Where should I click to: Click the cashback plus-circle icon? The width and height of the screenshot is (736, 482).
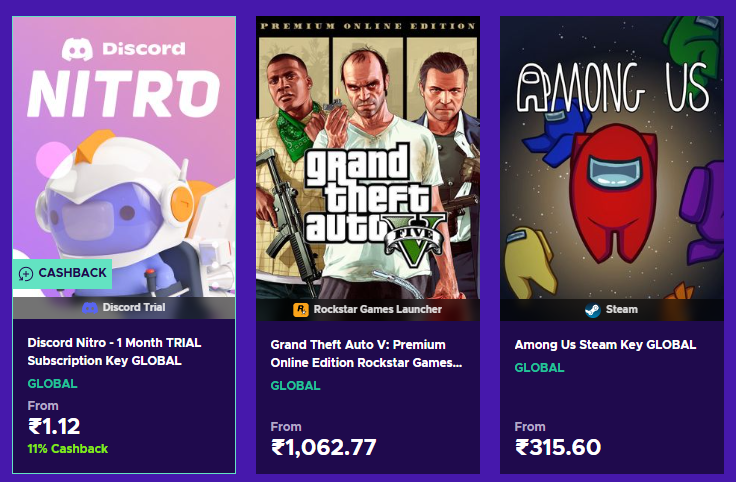26,274
